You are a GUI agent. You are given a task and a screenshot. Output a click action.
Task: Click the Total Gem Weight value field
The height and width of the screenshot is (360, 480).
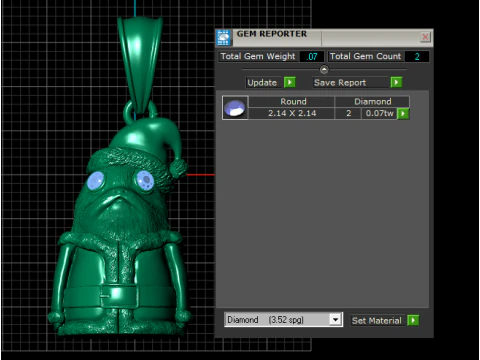[x=311, y=57]
